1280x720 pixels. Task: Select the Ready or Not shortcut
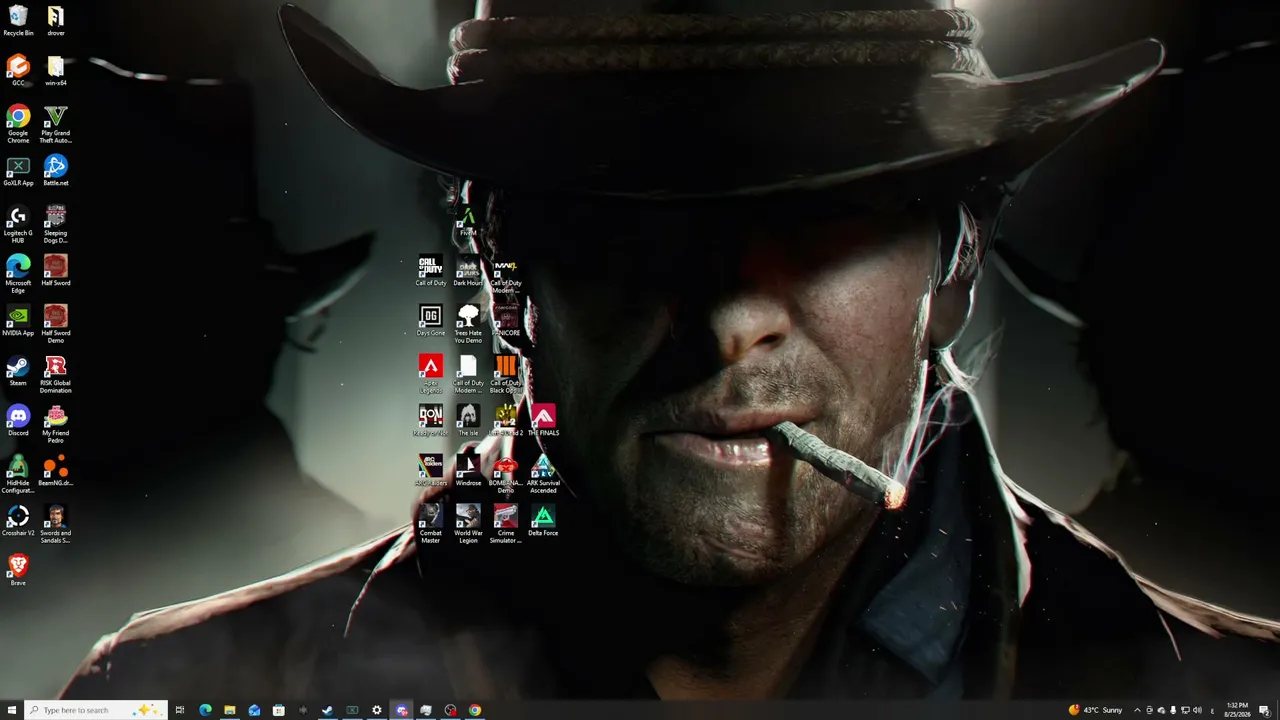(x=430, y=421)
